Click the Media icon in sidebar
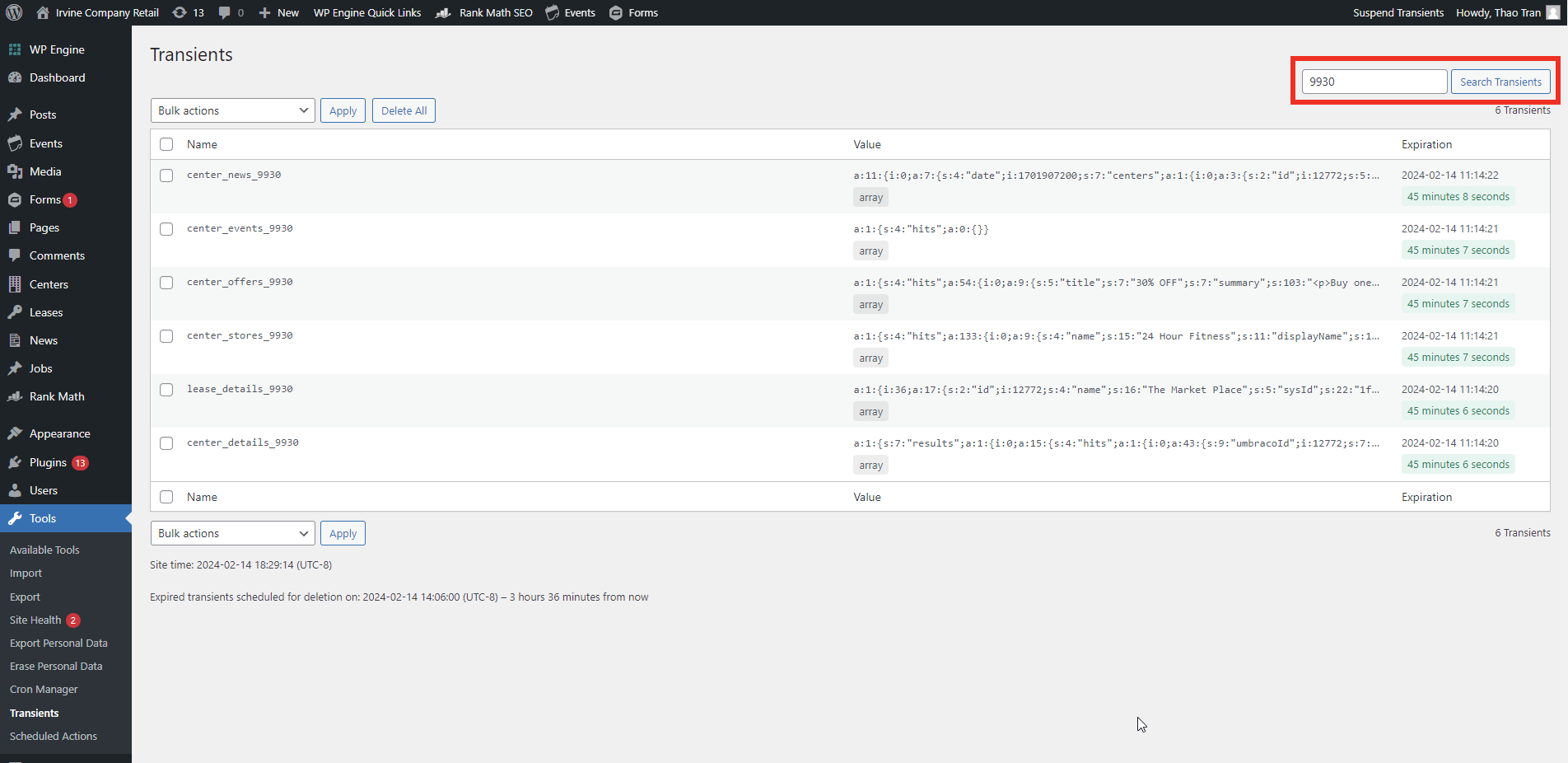Viewport: 1568px width, 763px height. coord(15,171)
